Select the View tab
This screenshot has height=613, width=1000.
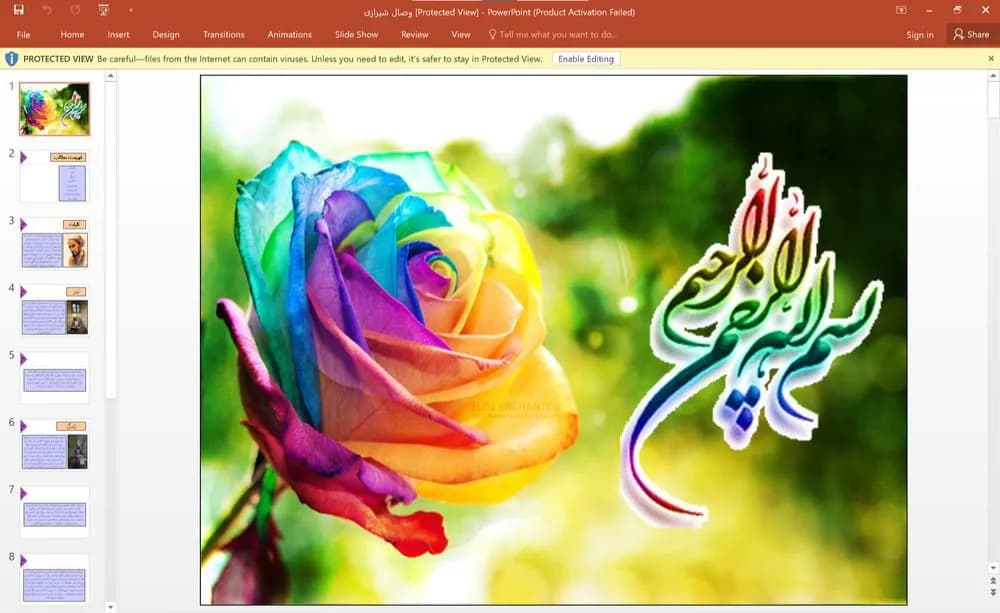pyautogui.click(x=460, y=34)
